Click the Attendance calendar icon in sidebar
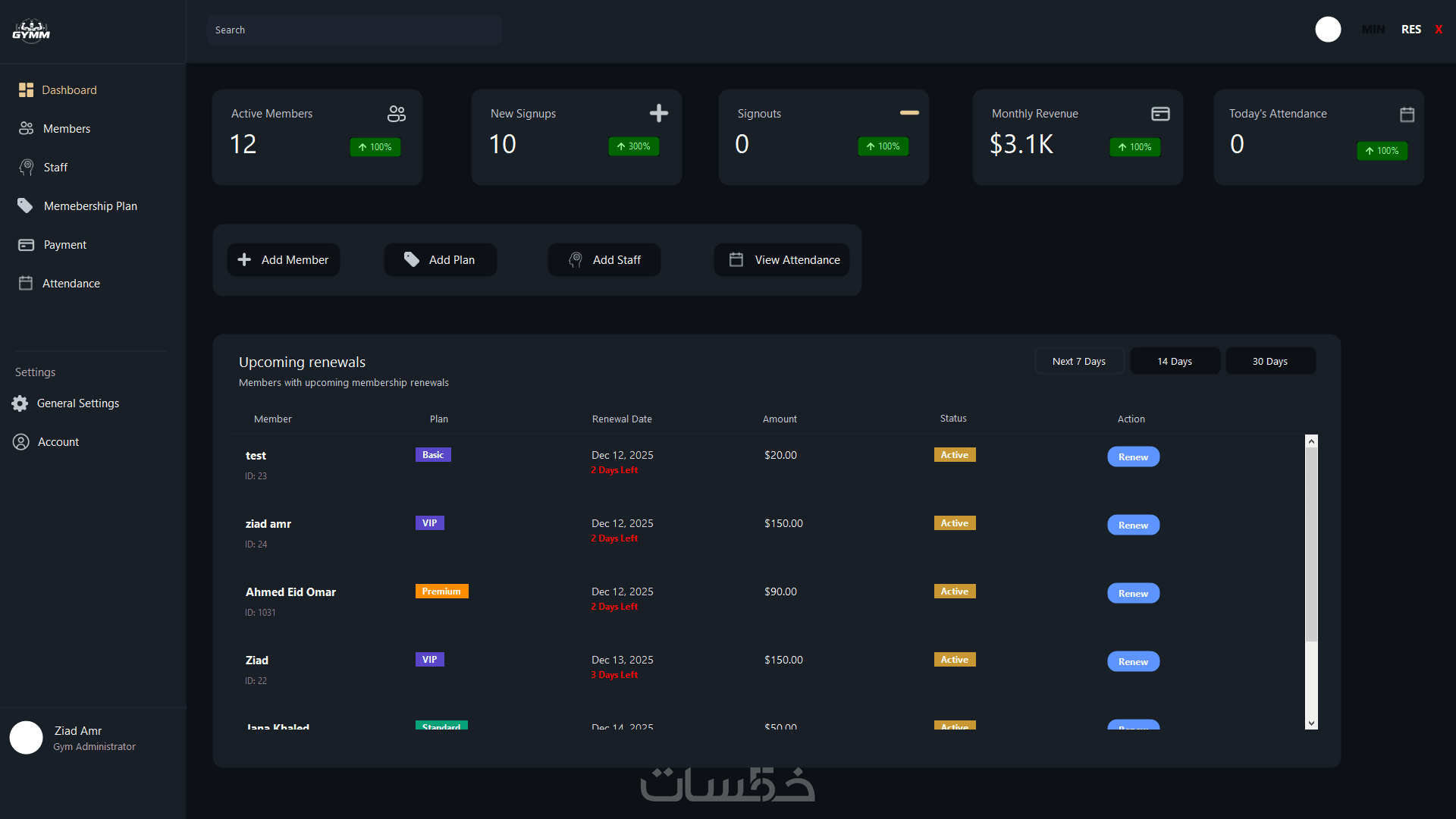The width and height of the screenshot is (1456, 819). (26, 284)
